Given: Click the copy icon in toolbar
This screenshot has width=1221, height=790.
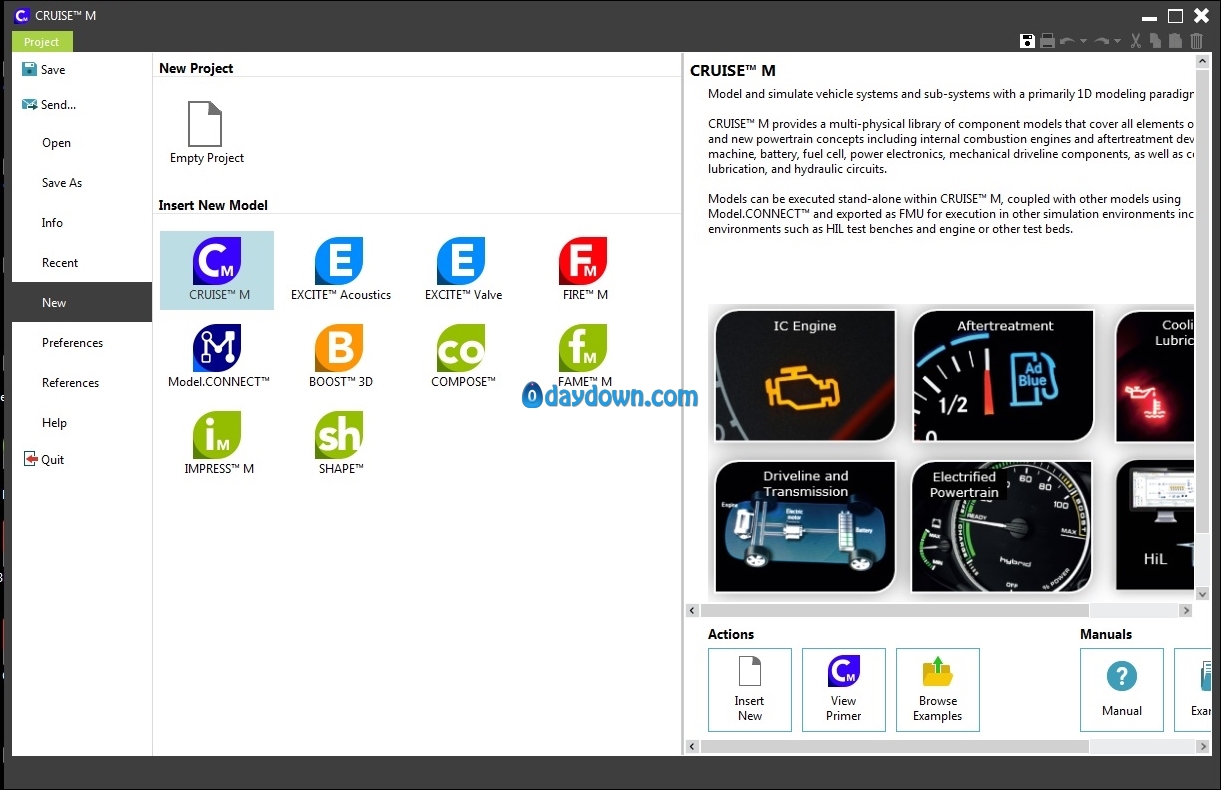Looking at the screenshot, I should [1155, 41].
